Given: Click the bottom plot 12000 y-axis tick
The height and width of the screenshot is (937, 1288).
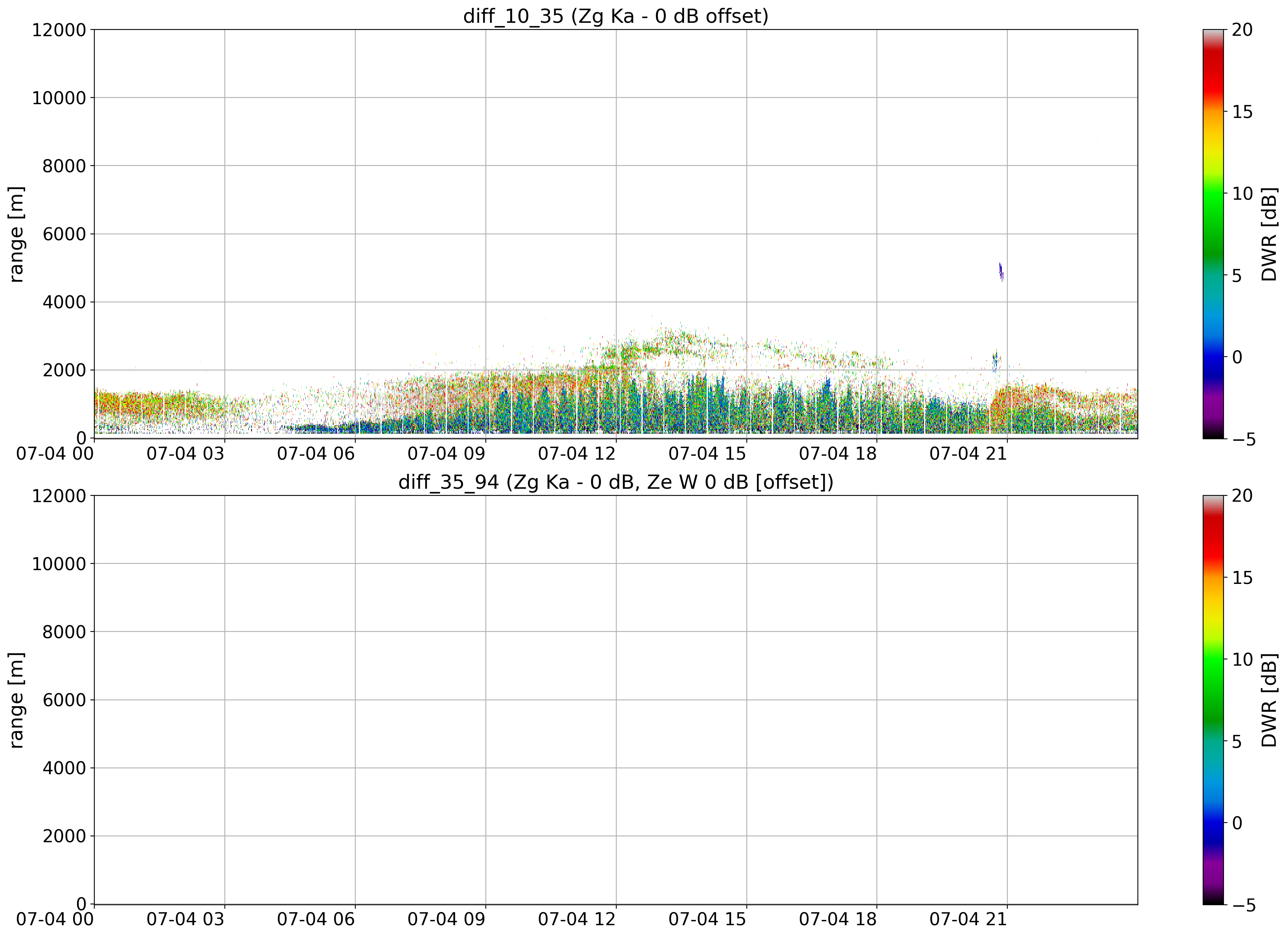Looking at the screenshot, I should (59, 495).
